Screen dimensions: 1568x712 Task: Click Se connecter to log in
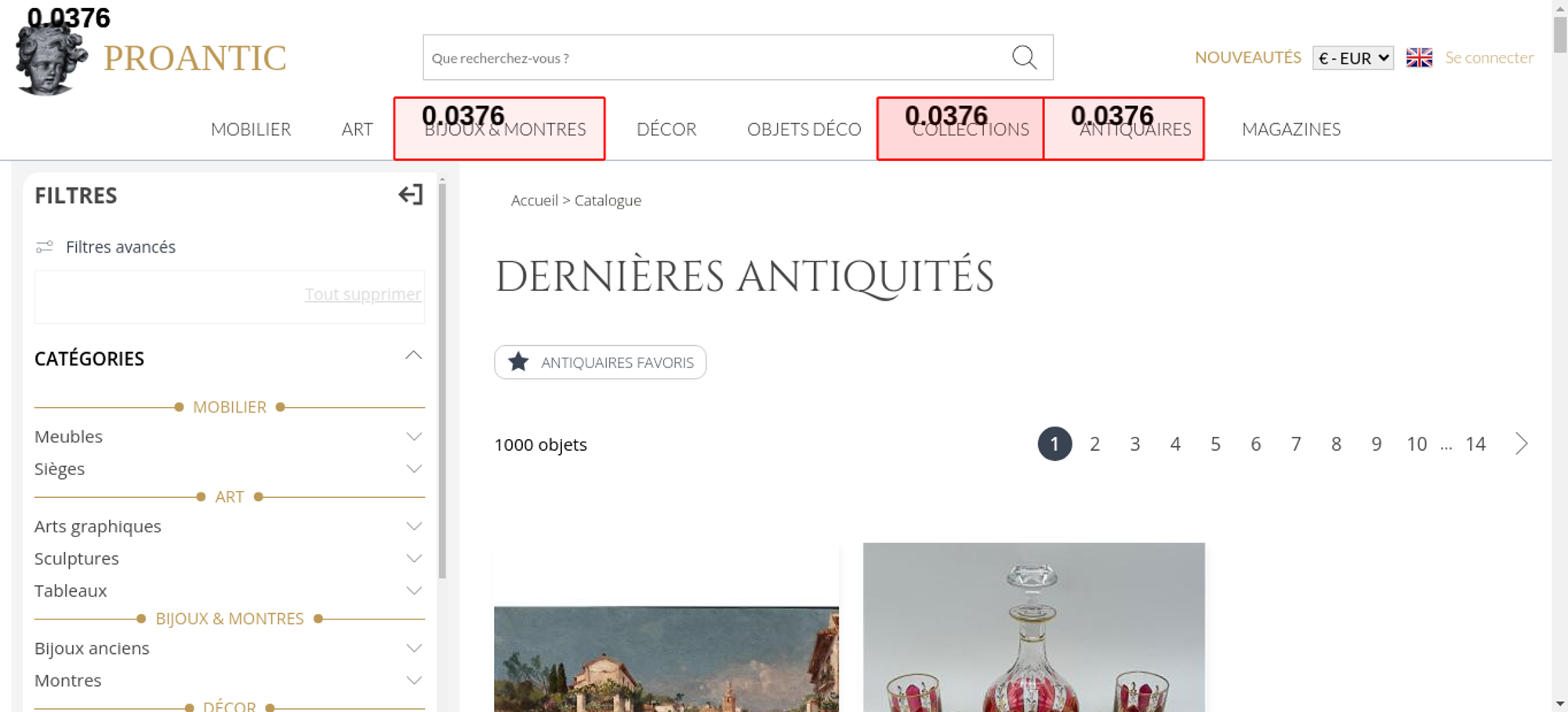coord(1489,57)
